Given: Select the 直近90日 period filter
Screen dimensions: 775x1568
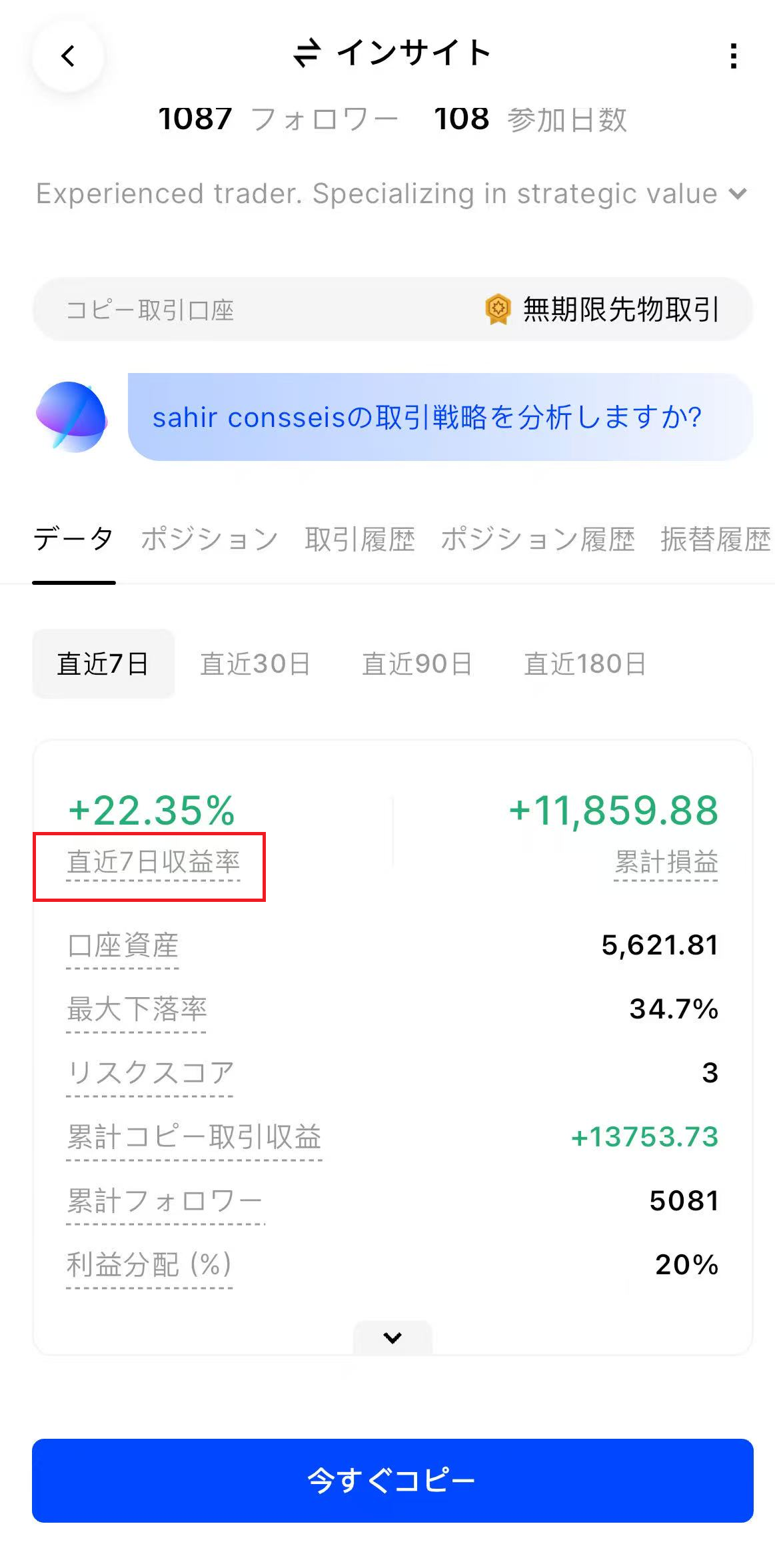Looking at the screenshot, I should coord(417,664).
